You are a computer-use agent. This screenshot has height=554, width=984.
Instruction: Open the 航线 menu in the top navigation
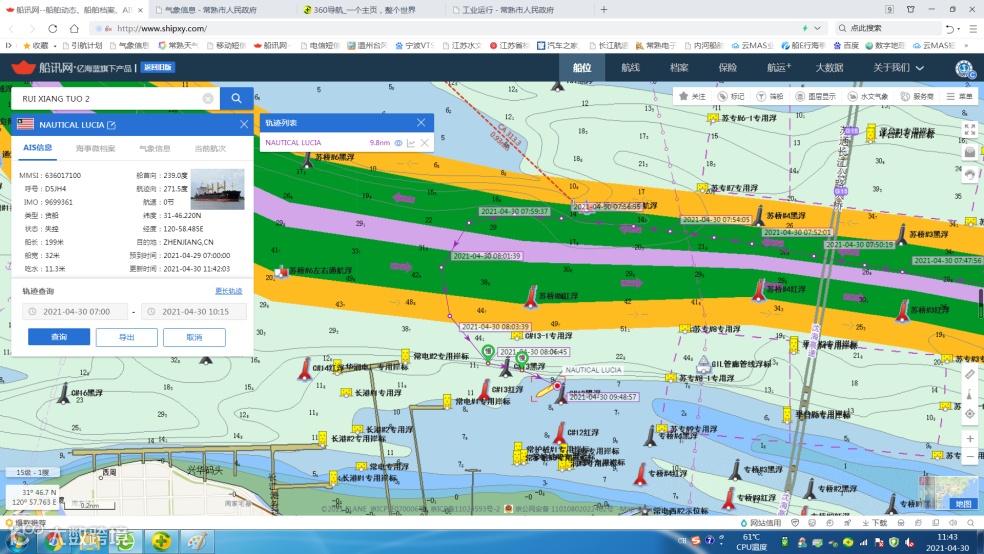click(630, 68)
